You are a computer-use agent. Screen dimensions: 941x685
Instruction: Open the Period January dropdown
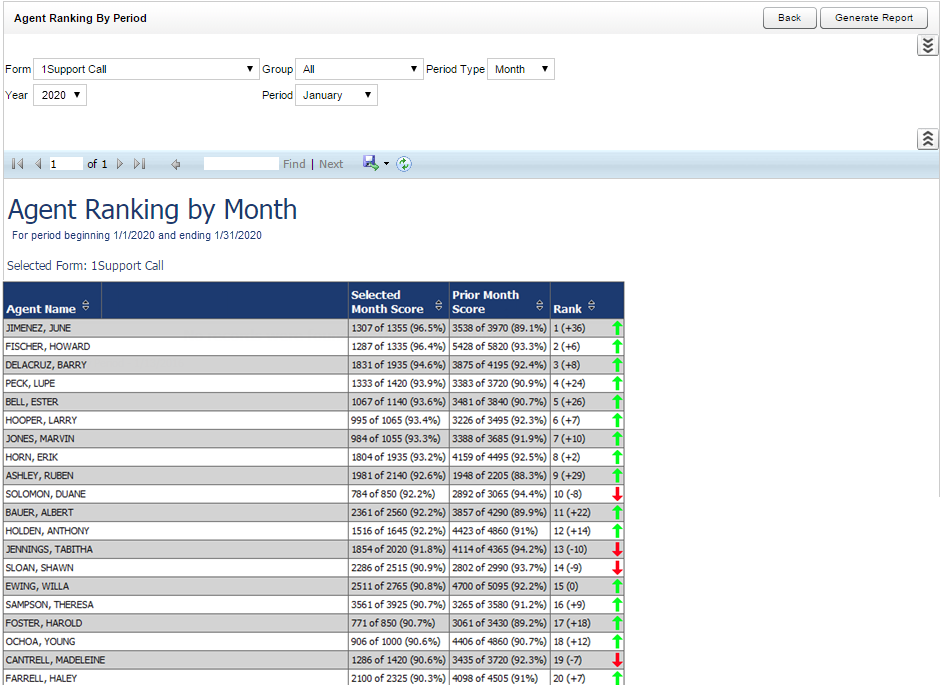(x=336, y=95)
